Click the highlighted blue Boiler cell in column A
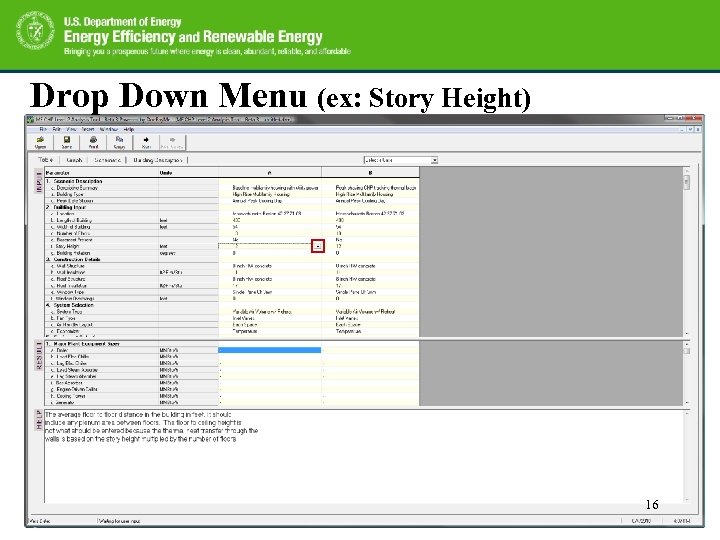Viewport: 720px width, 540px height. pos(270,350)
